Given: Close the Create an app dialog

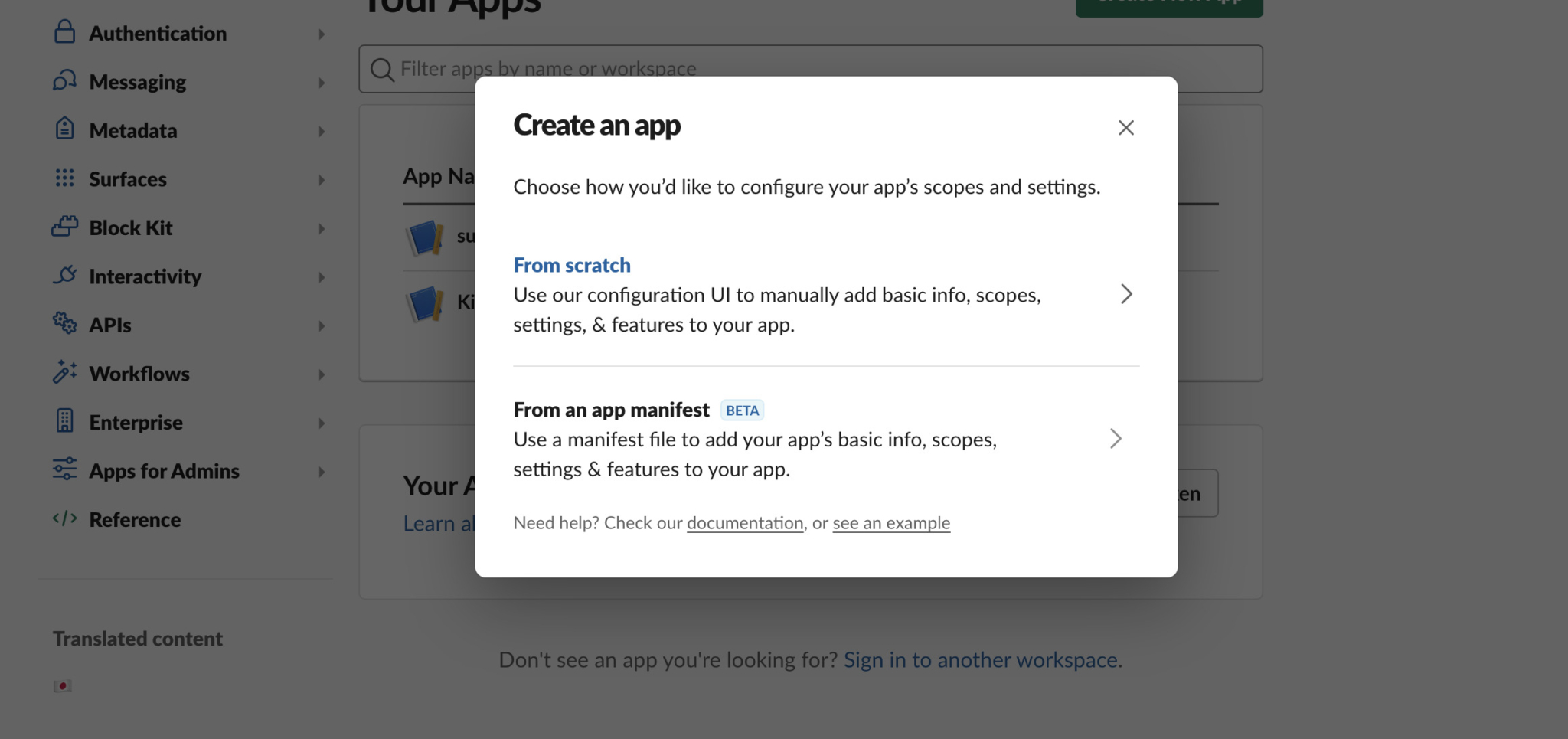Looking at the screenshot, I should coord(1125,128).
